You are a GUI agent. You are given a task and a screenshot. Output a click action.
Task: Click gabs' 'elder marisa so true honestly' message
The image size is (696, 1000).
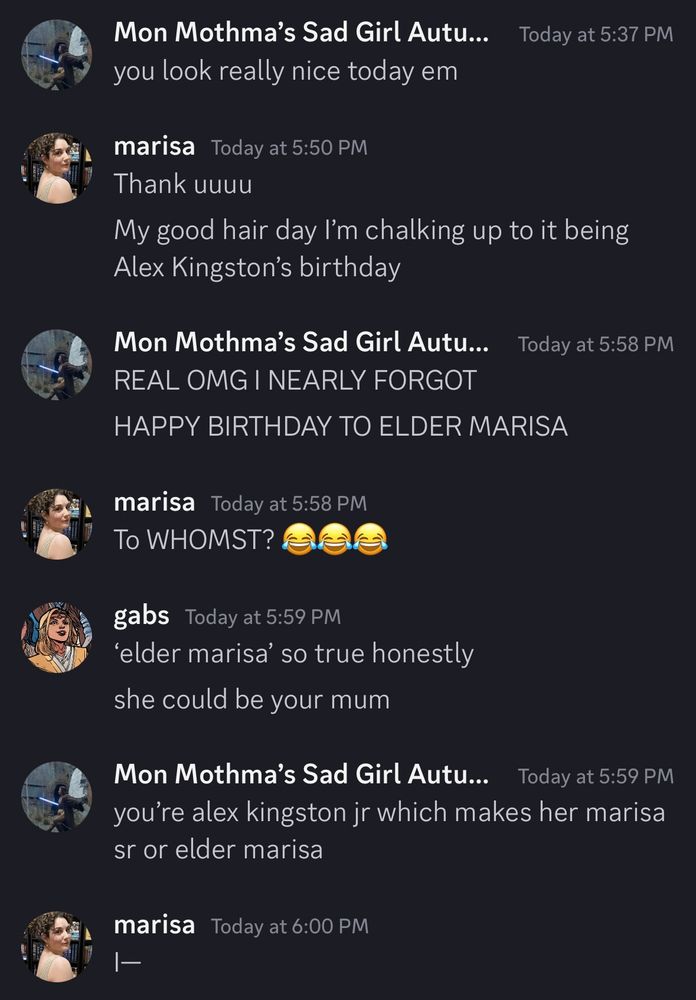click(293, 654)
